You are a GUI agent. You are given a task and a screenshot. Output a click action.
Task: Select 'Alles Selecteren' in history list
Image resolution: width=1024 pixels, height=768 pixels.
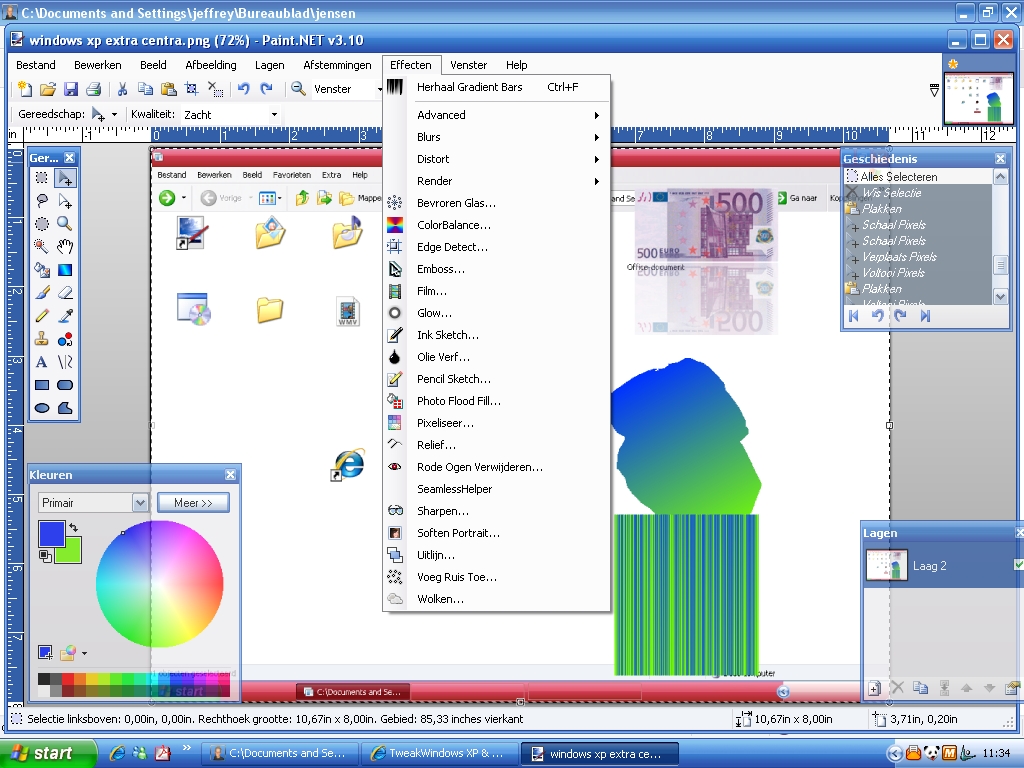918,177
